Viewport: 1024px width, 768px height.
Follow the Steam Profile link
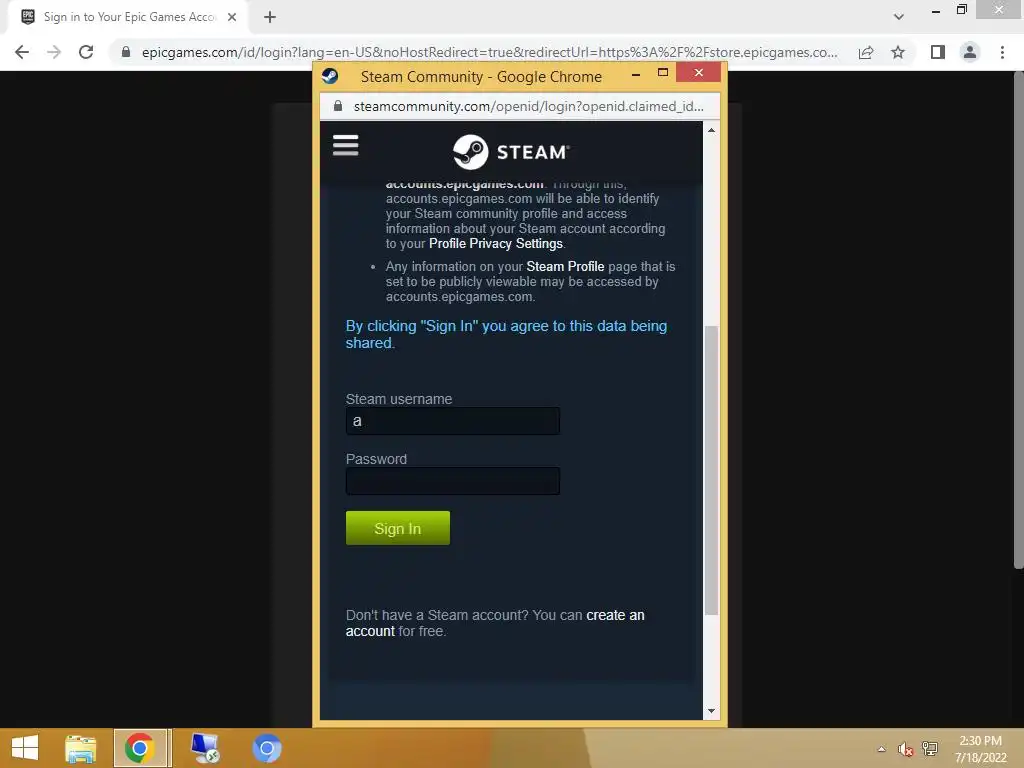pyautogui.click(x=565, y=266)
